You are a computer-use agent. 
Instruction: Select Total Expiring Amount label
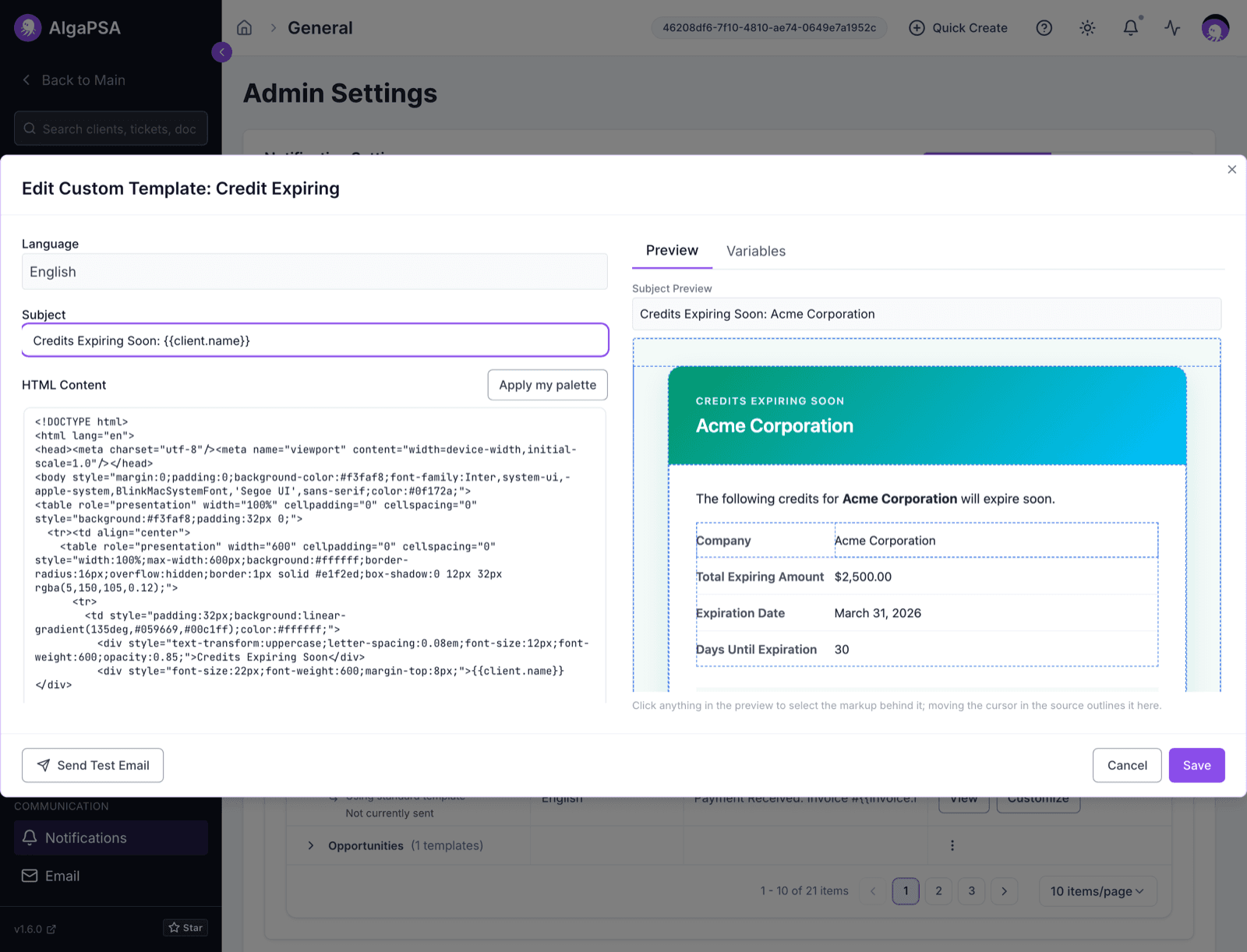tap(760, 577)
